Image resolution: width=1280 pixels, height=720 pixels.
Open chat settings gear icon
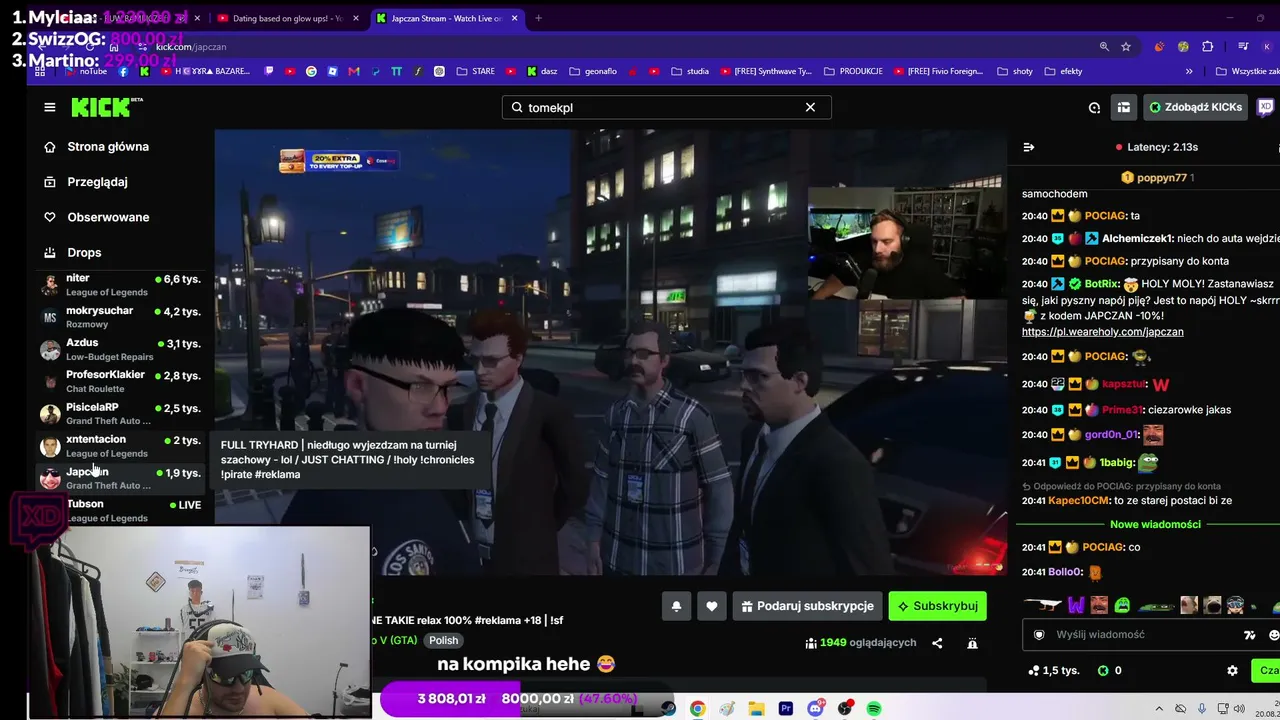[1232, 671]
